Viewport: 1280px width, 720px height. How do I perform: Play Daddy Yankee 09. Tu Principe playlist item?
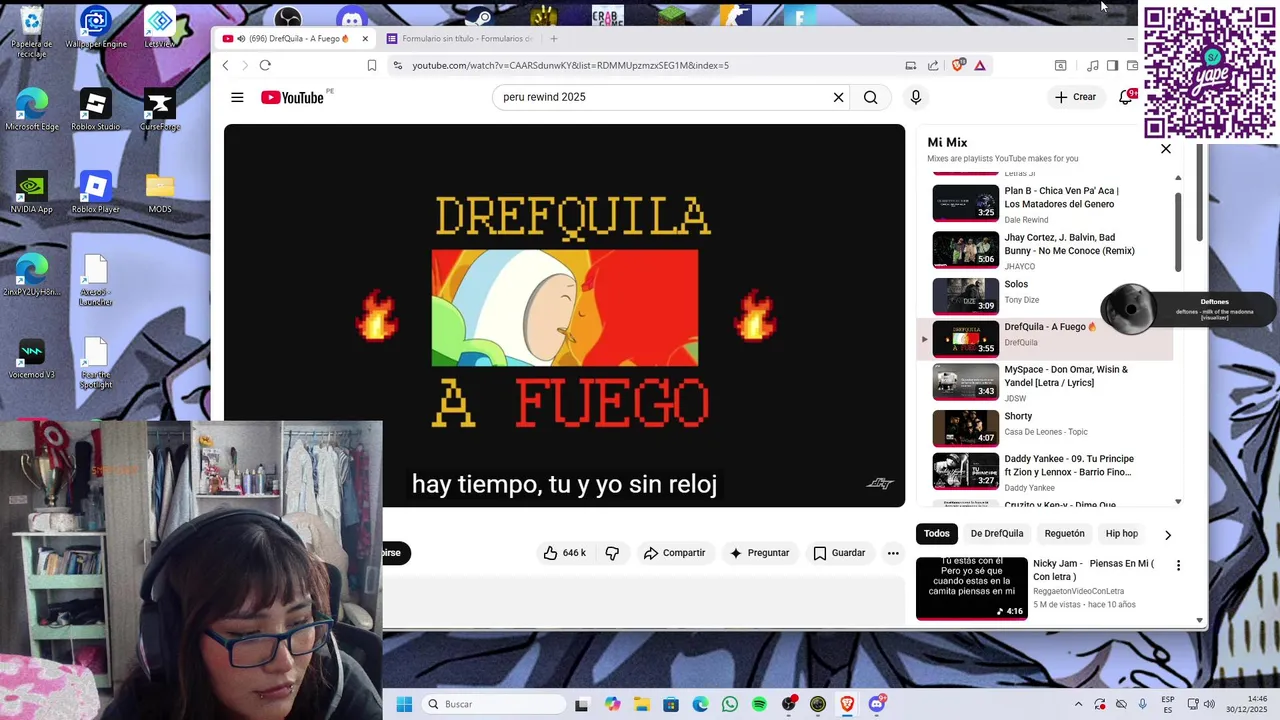pos(1045,471)
